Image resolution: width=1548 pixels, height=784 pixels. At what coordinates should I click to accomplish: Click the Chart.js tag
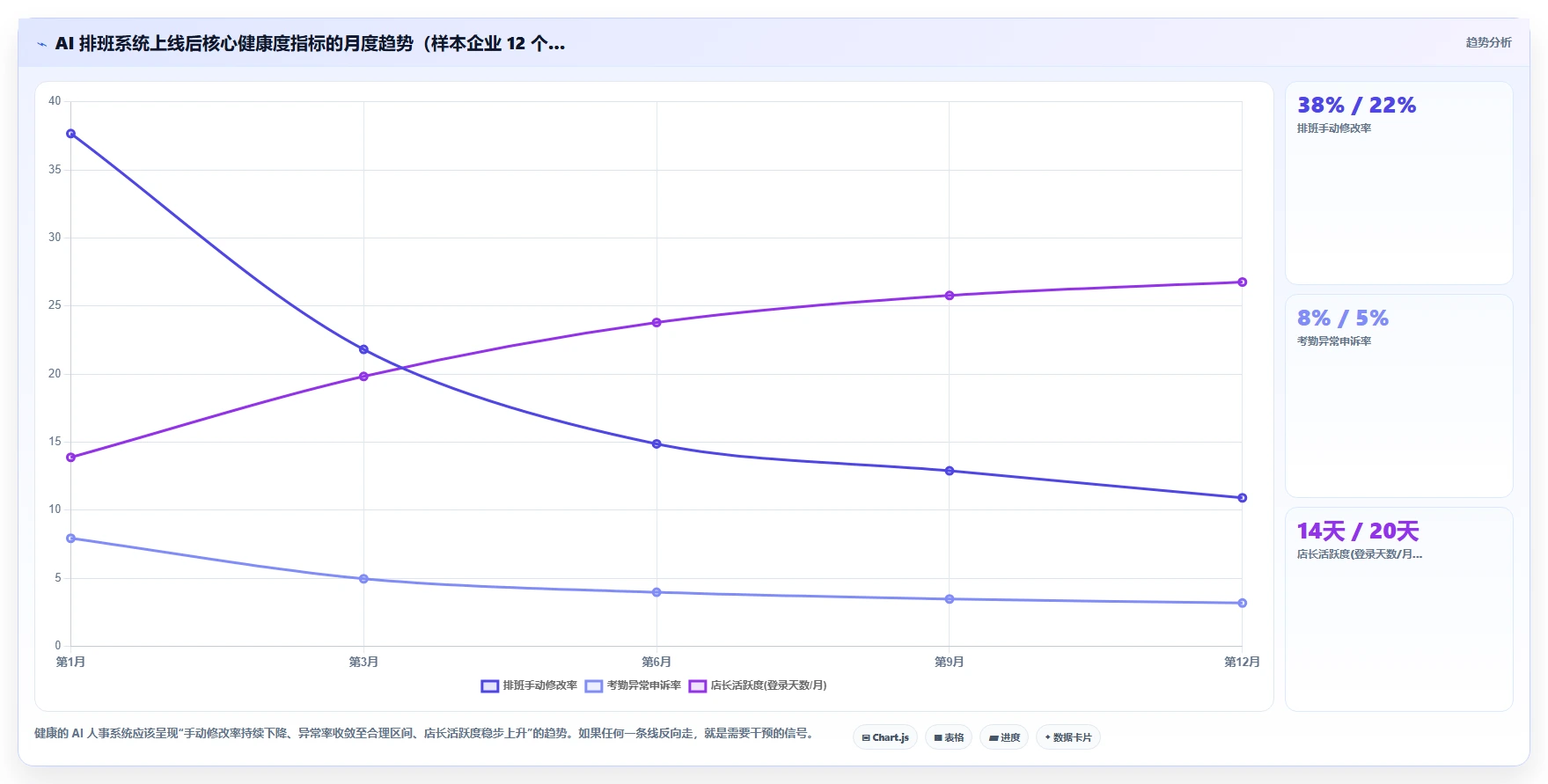[x=885, y=737]
